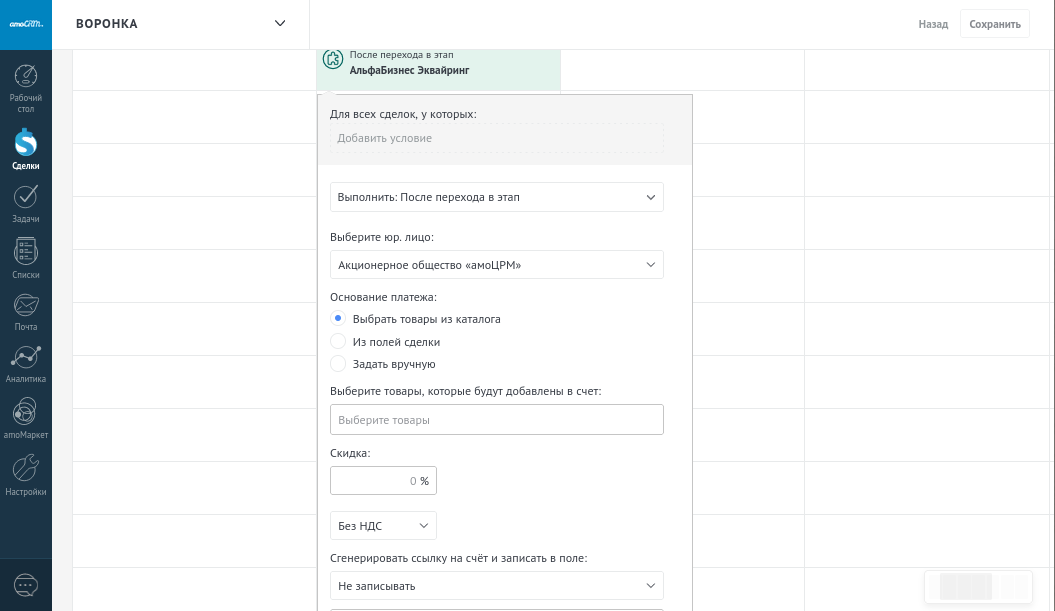Open the chat bubble icon in sidebar
Viewport: 1055px width, 611px height.
tap(26, 585)
